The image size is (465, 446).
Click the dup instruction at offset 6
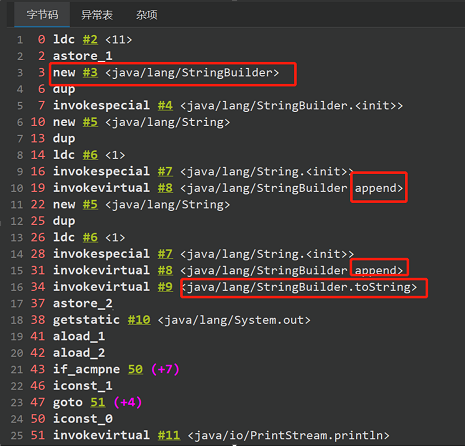pos(64,89)
